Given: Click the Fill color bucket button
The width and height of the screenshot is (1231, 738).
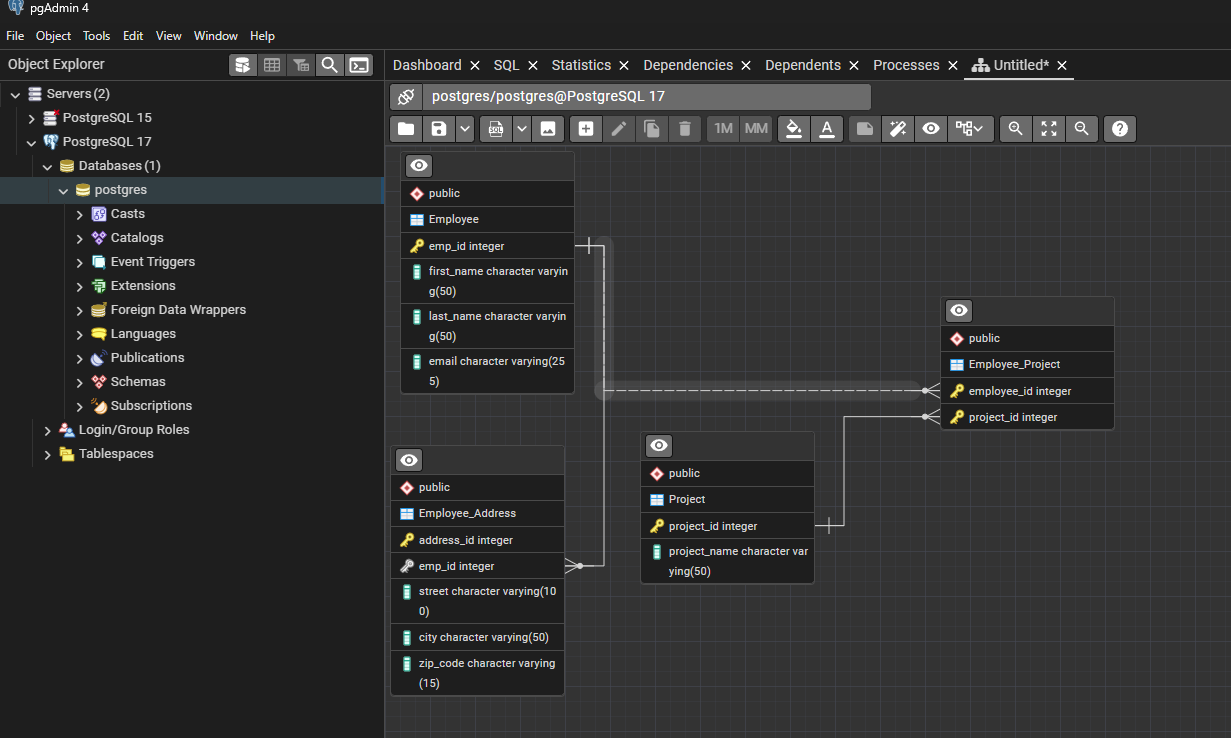Looking at the screenshot, I should coord(794,129).
